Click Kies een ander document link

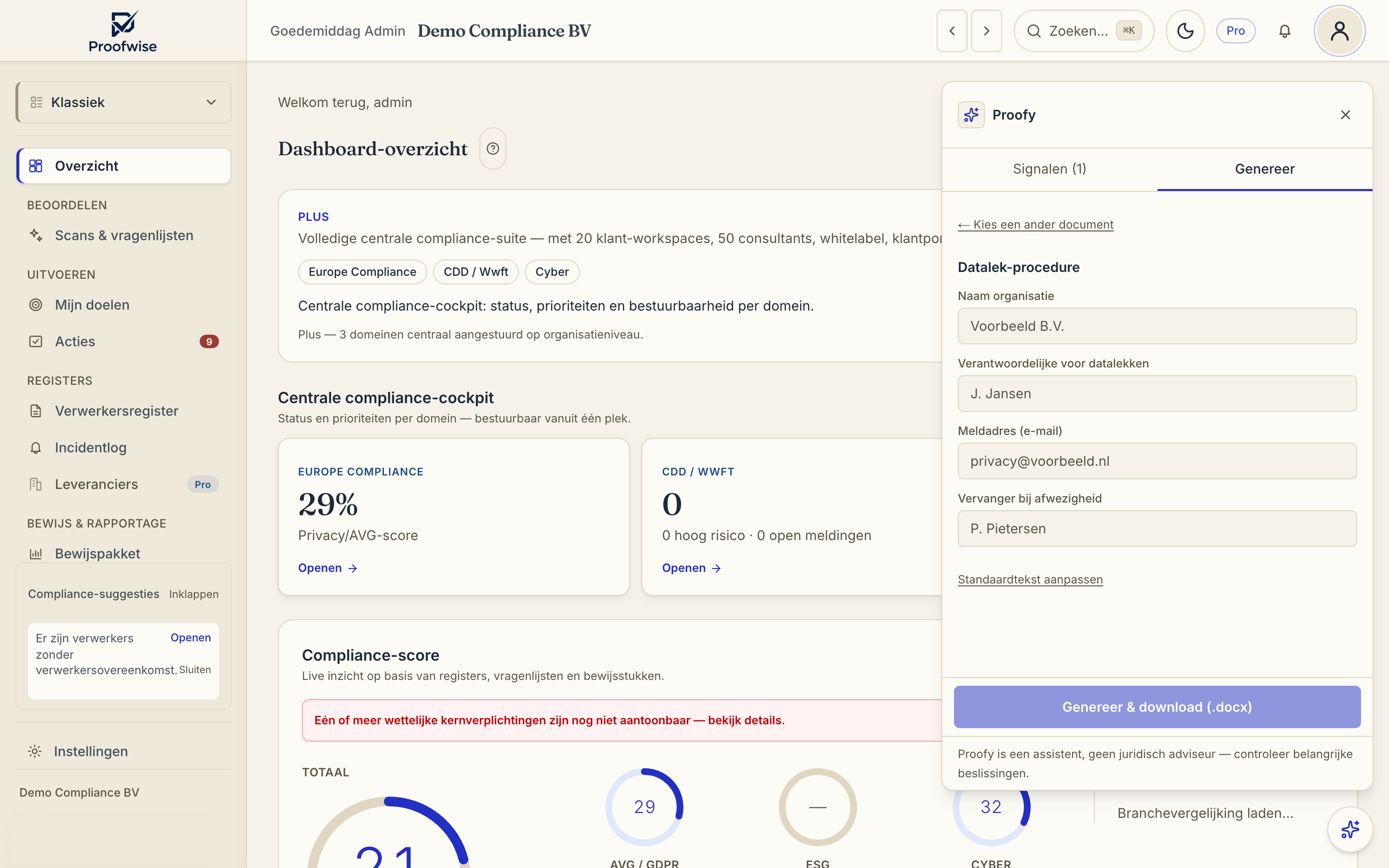1035,224
